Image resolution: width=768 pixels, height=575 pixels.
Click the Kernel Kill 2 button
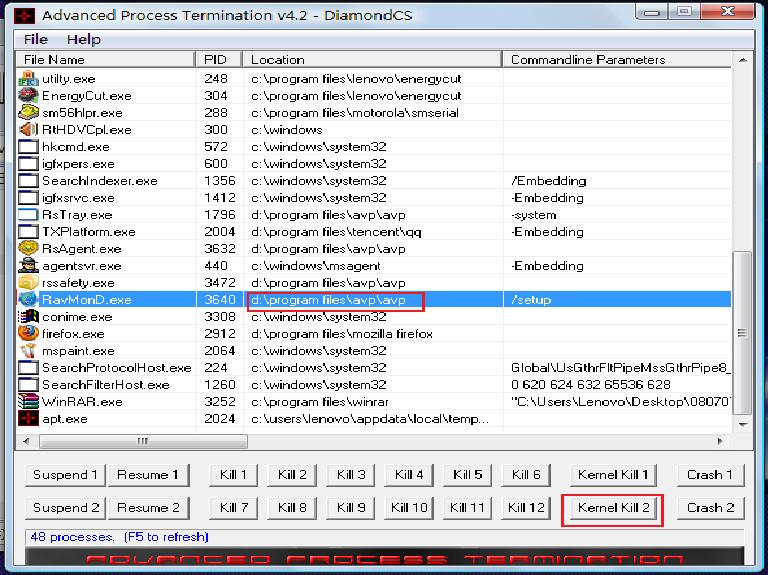(x=613, y=507)
